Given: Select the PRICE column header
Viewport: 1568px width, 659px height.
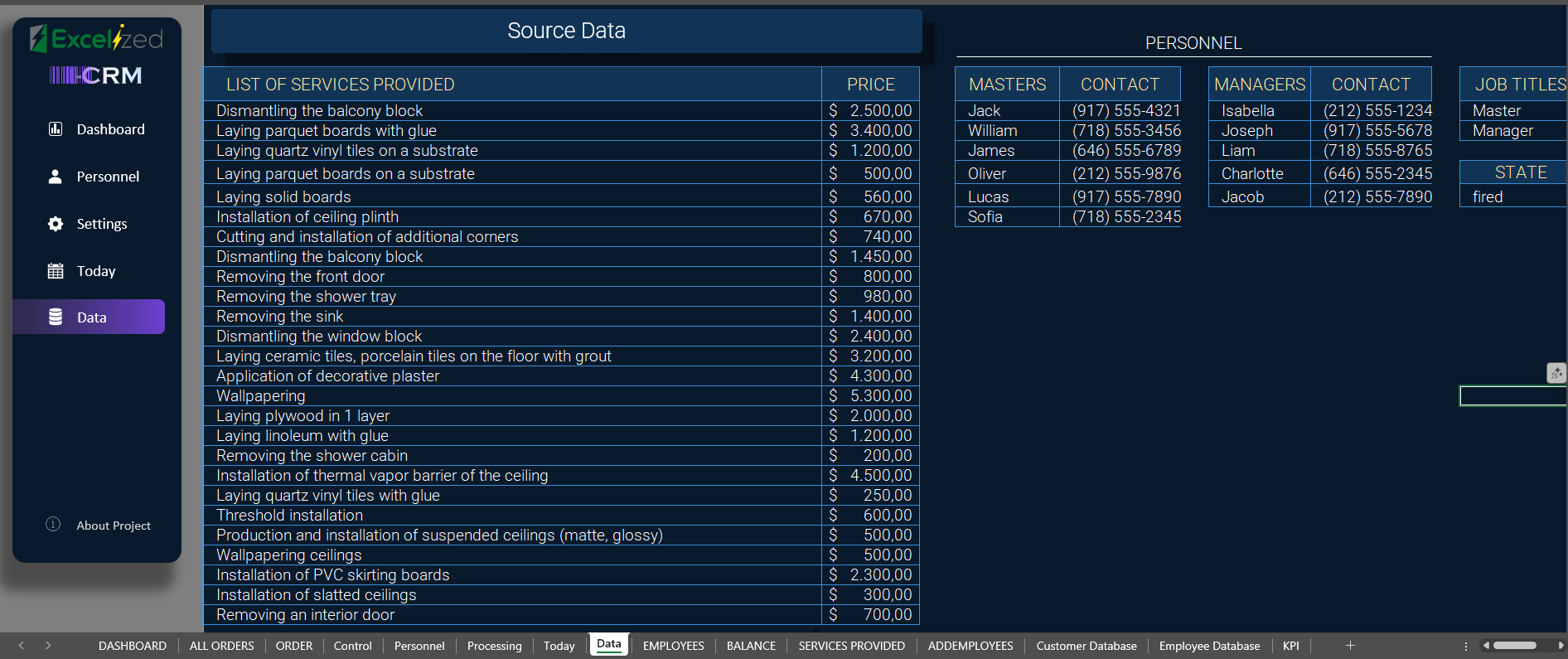Looking at the screenshot, I should [x=871, y=85].
